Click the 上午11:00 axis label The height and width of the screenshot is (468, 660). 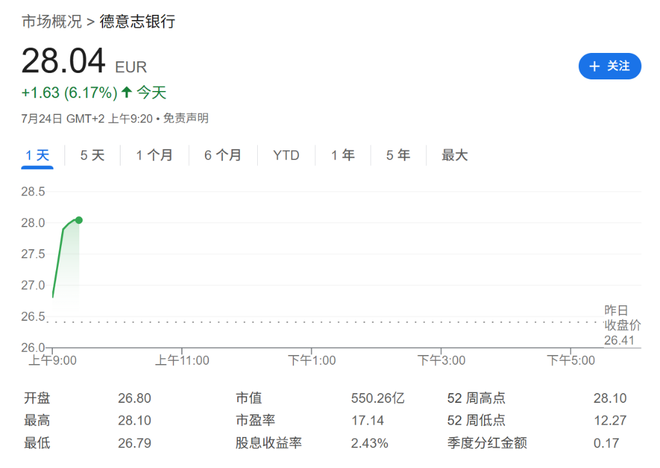[182, 361]
